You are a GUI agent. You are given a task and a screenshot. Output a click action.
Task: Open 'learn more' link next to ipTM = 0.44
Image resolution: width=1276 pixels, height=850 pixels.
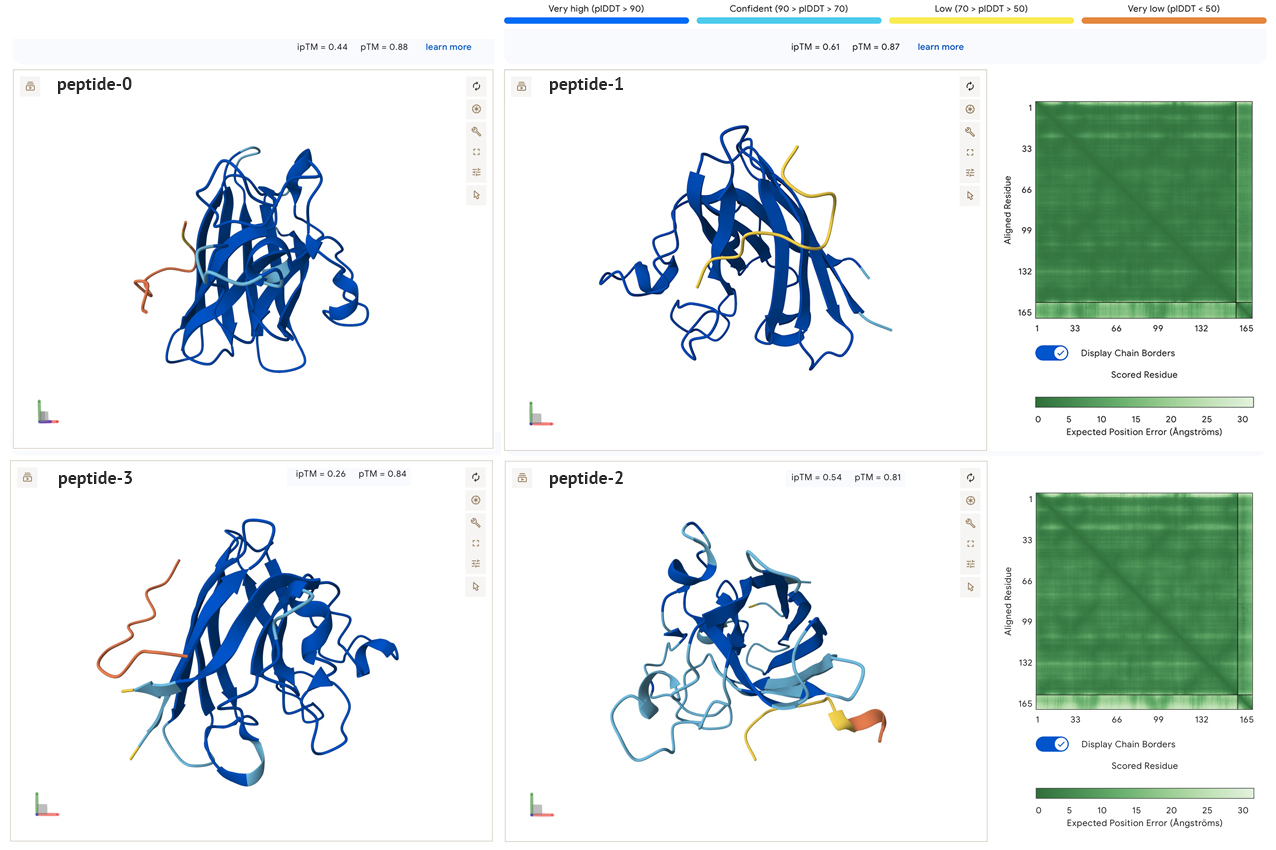coord(448,47)
